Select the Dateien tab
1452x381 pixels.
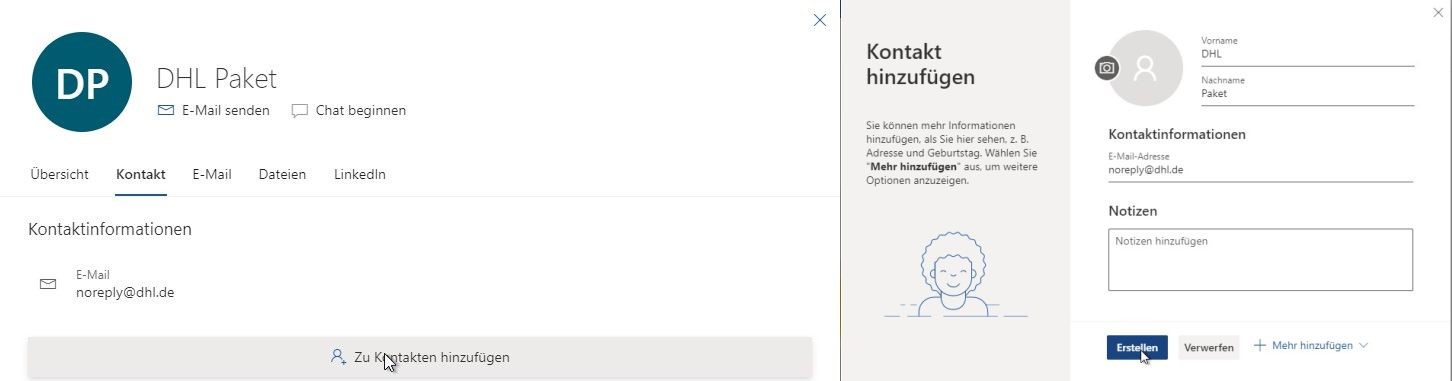[x=282, y=174]
